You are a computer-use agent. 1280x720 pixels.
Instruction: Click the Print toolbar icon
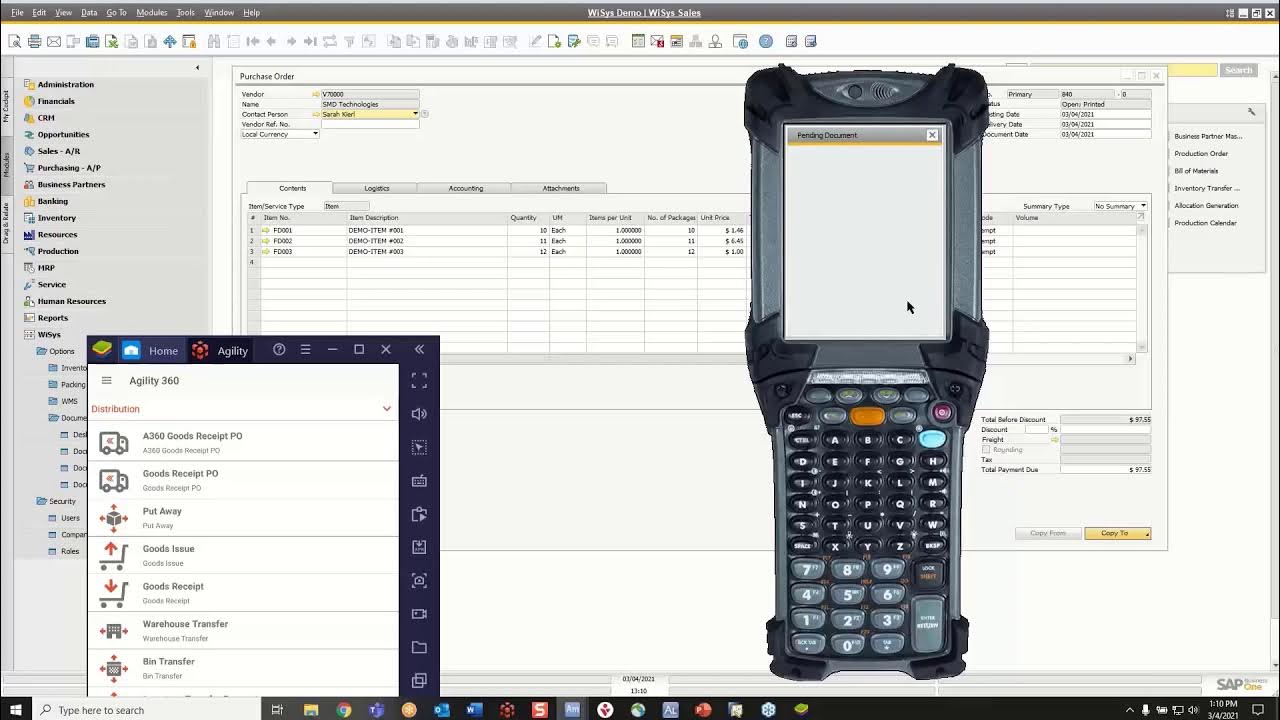34,41
